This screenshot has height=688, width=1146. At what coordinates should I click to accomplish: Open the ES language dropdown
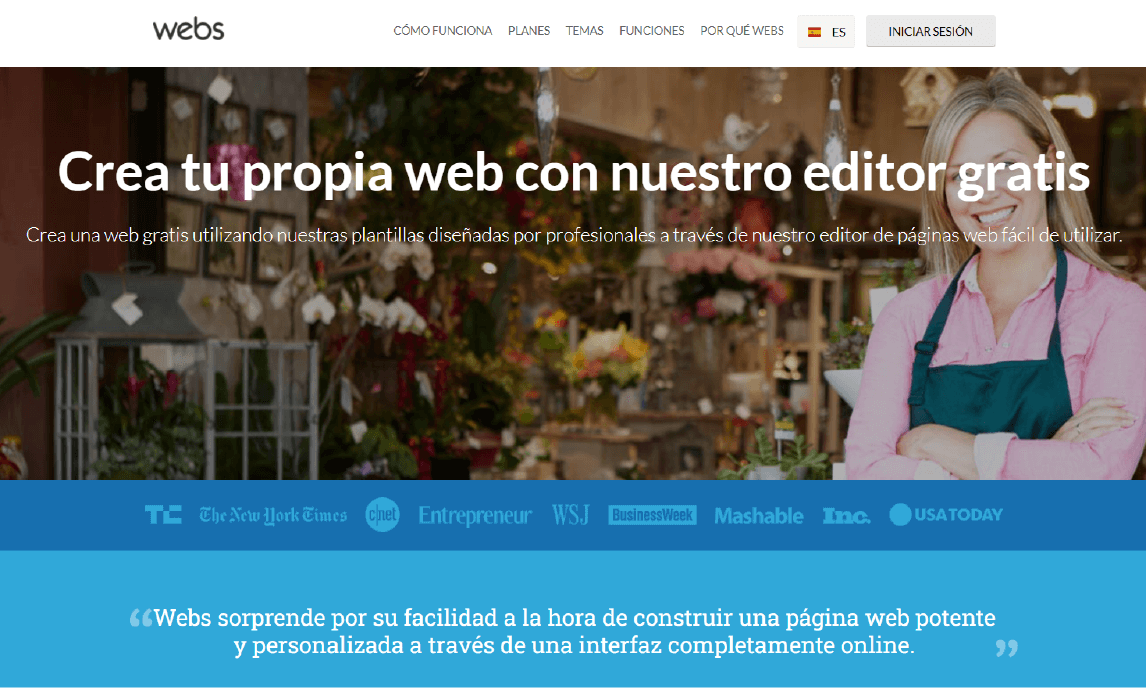coord(826,31)
